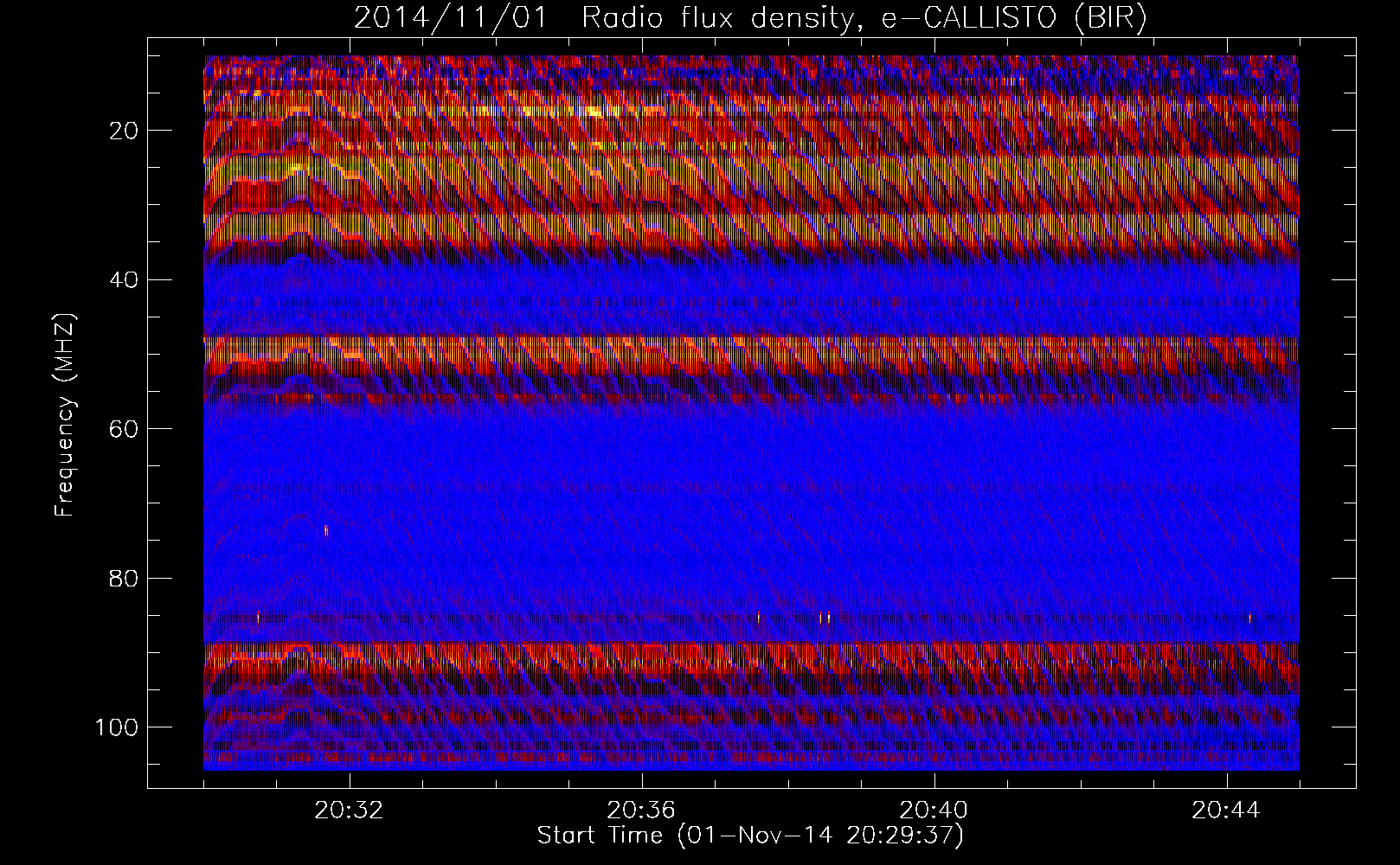
Task: Click the 'Start Time (01-Nov-14 20:29:37)' label
Action: (750, 836)
